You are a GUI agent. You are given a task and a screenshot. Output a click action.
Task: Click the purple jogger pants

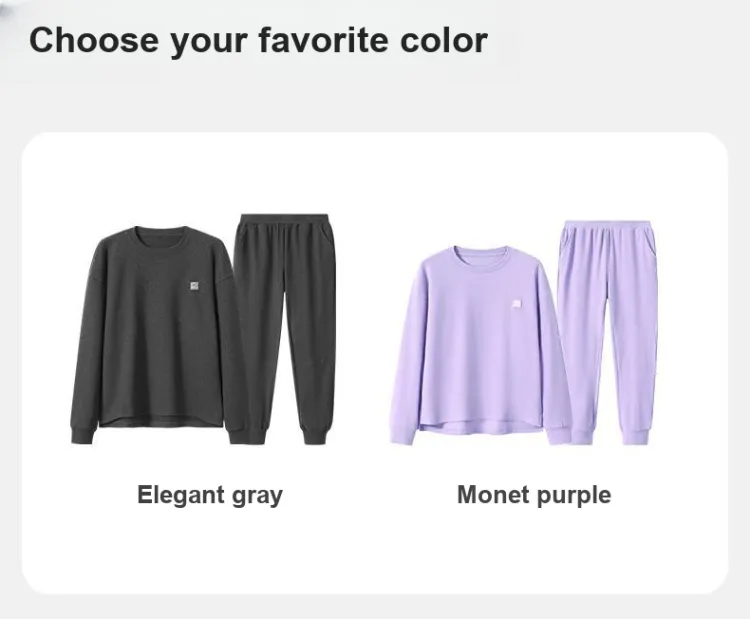click(x=608, y=332)
